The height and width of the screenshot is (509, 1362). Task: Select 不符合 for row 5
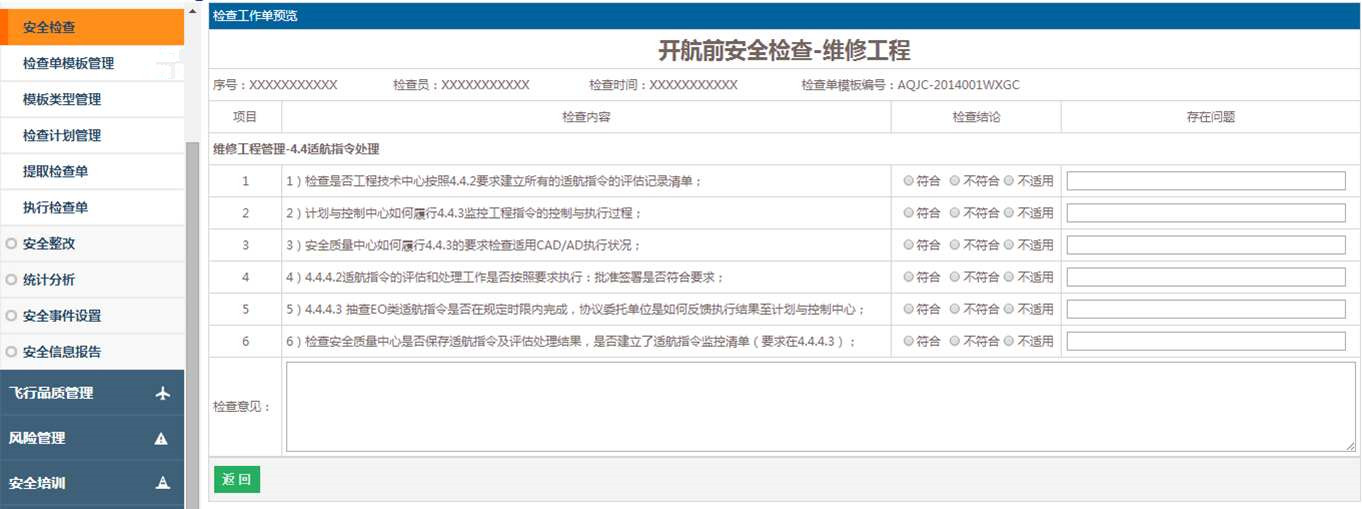pyautogui.click(x=954, y=309)
